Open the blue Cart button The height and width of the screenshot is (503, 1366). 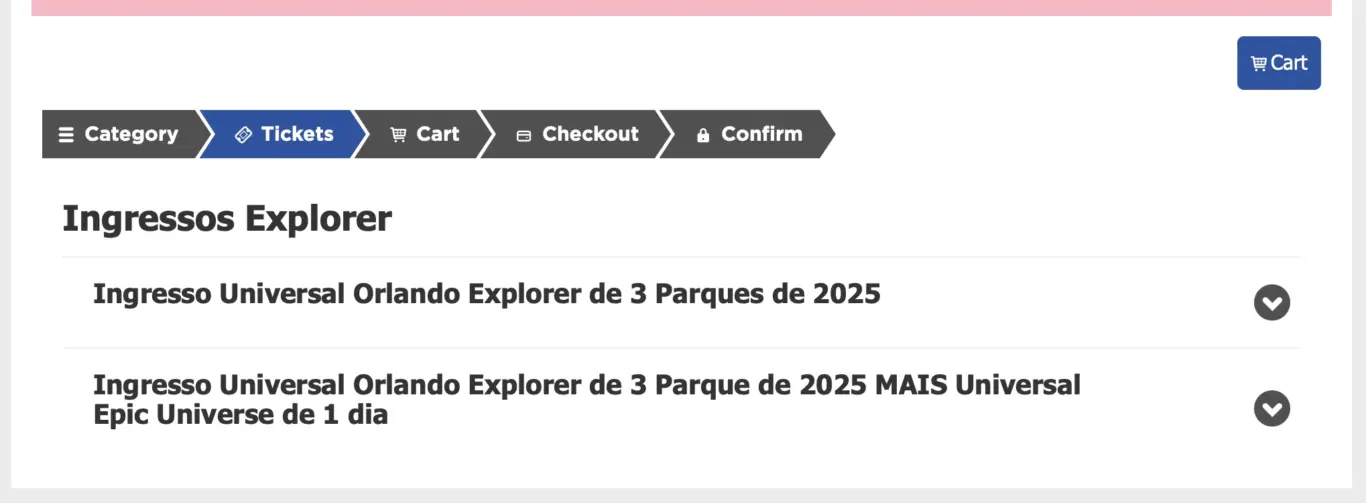[1278, 63]
